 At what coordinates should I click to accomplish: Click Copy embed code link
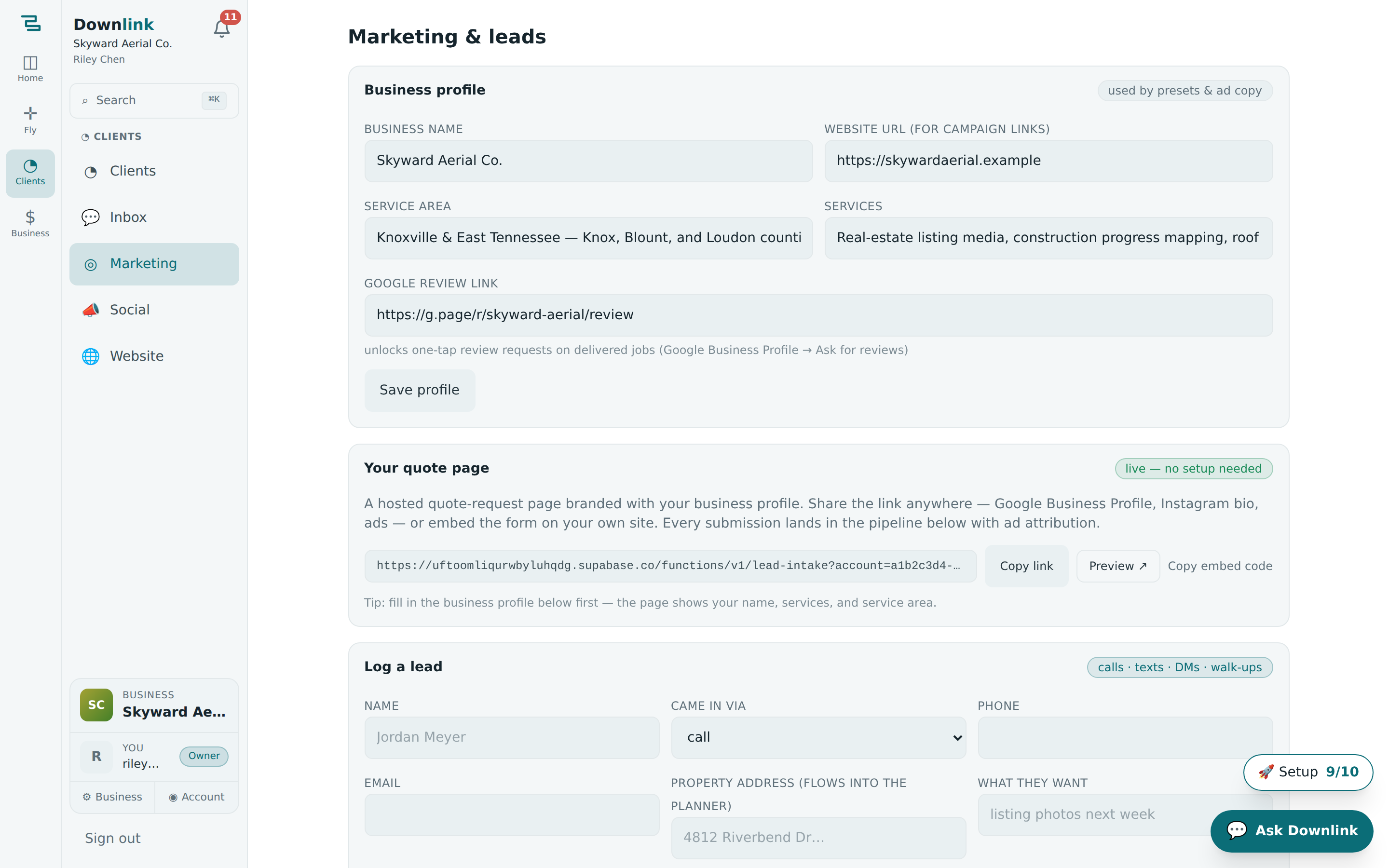[x=1220, y=566]
